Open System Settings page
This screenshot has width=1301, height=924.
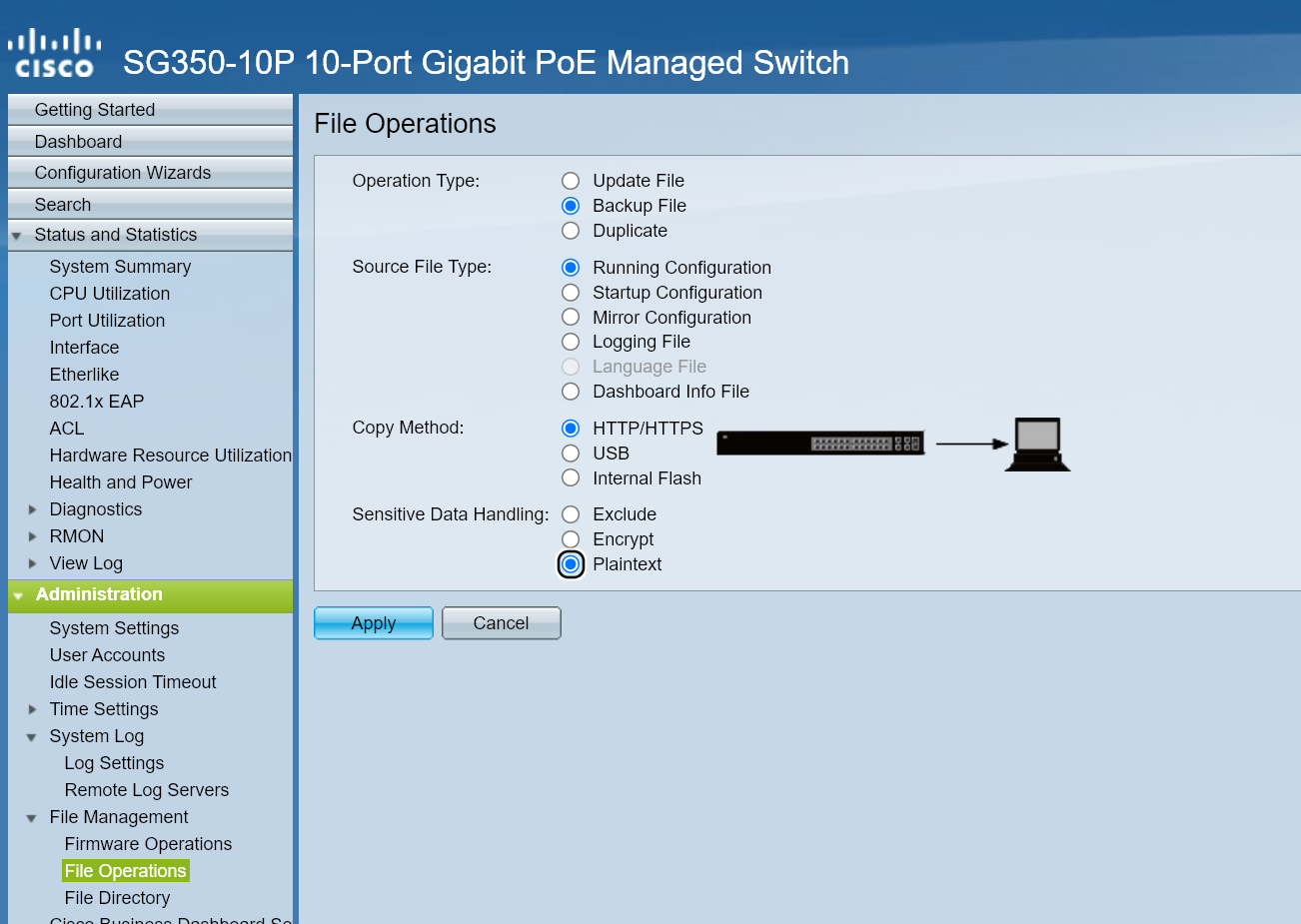114,628
